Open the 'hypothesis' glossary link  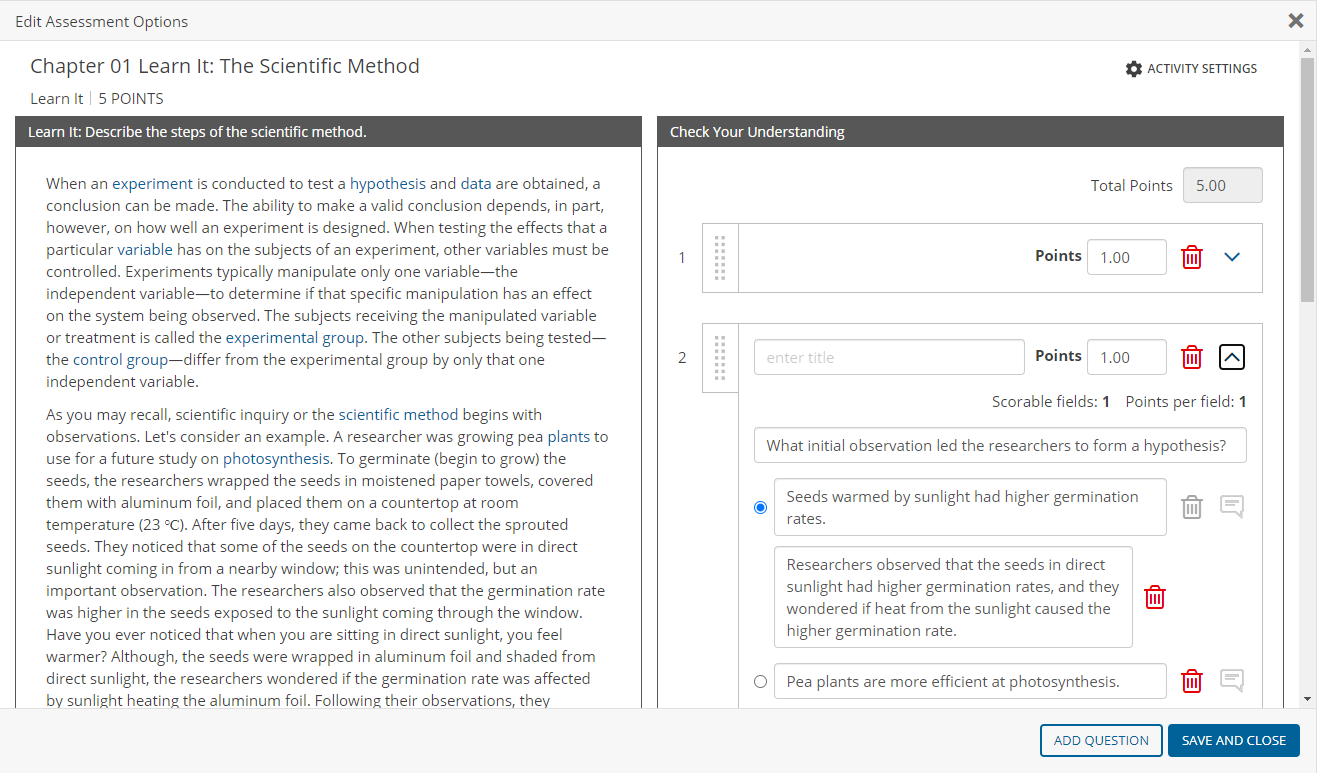(x=387, y=184)
